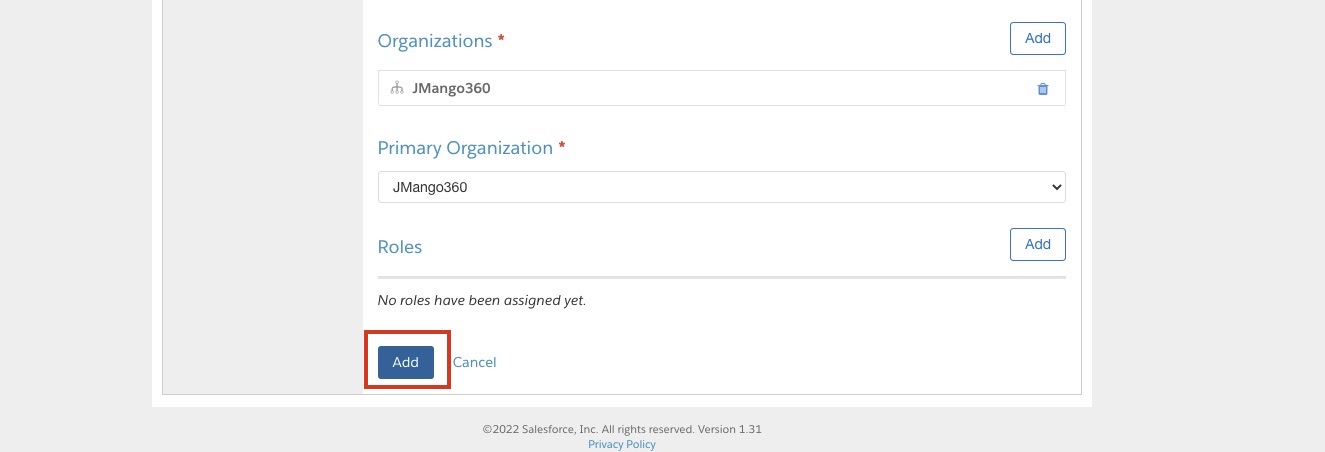Click the hierarchy icon beside JMango360

[x=397, y=88]
